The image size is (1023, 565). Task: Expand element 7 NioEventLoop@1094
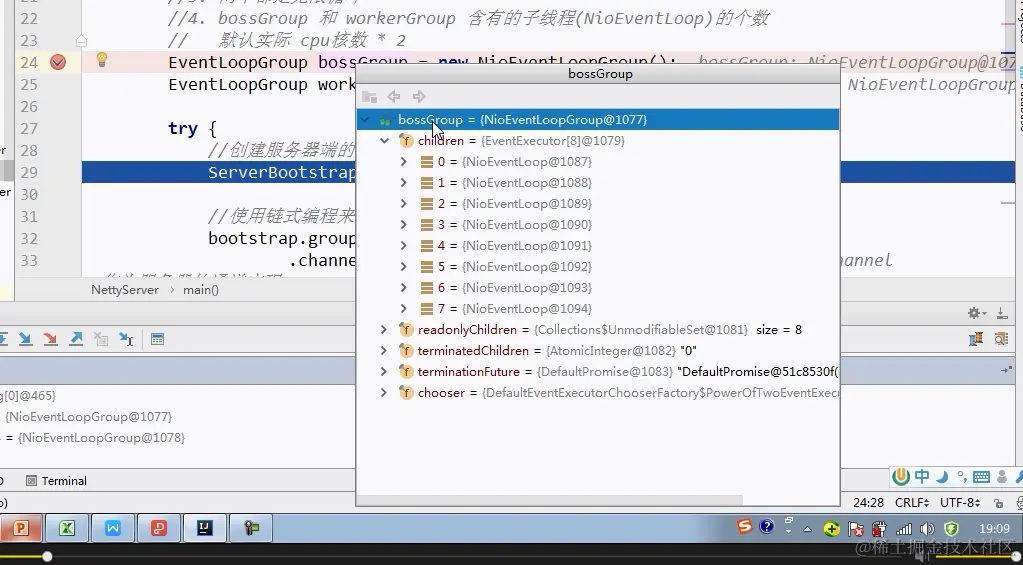403,309
